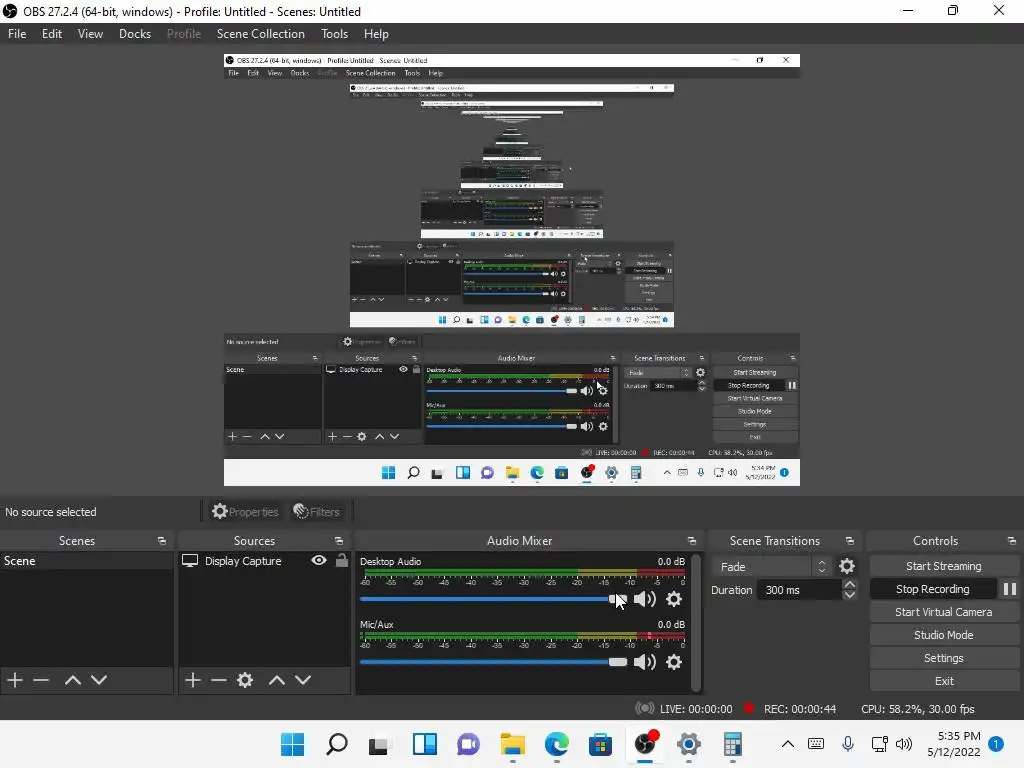Move source up arrow in Sources panel

click(x=277, y=680)
